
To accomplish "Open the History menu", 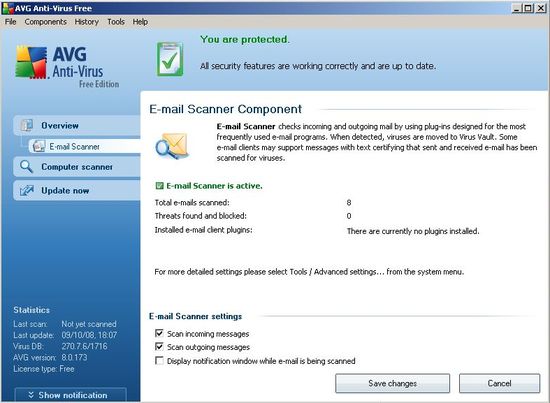I will tap(86, 22).
